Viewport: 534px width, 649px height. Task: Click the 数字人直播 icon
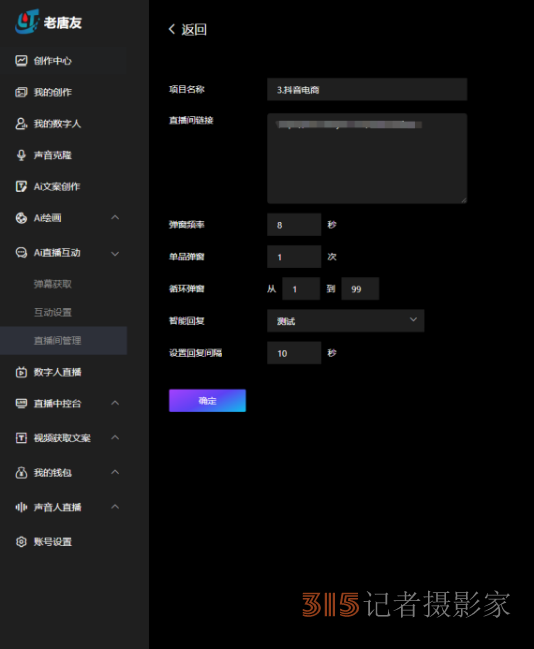click(x=21, y=372)
